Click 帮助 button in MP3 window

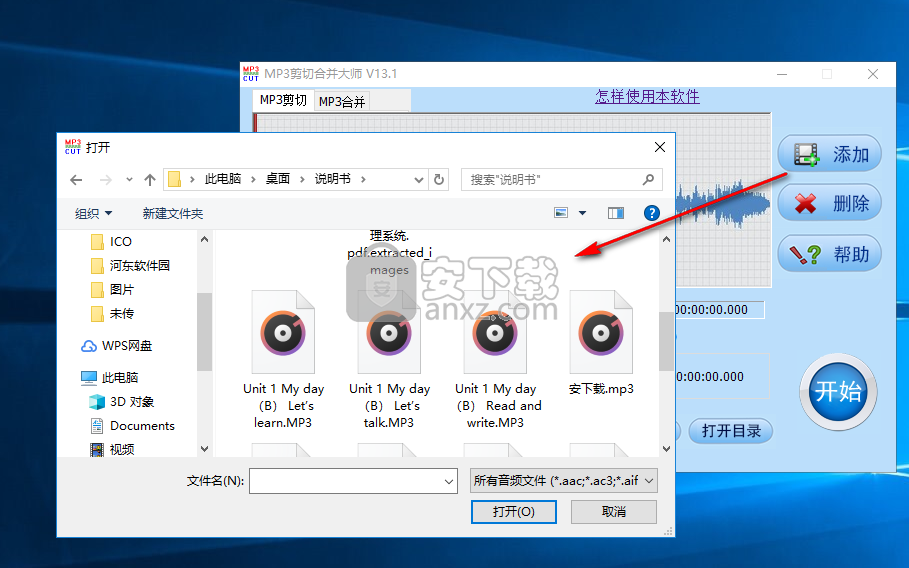tap(830, 254)
